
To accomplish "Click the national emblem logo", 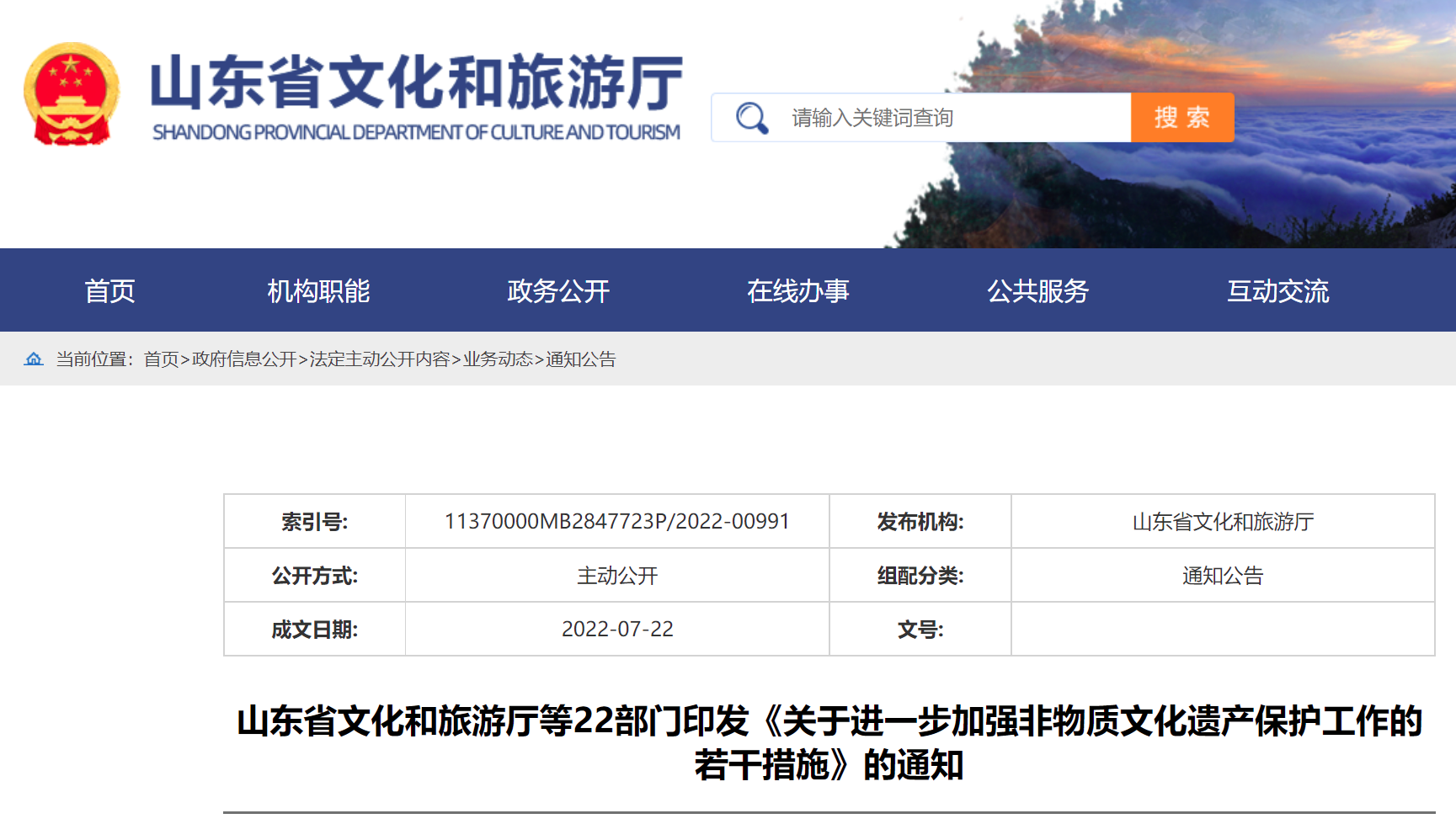I will [x=72, y=94].
